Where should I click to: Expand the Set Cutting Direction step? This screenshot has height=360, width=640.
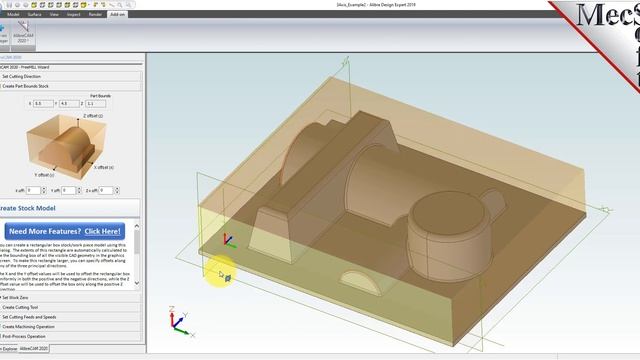(x=71, y=76)
